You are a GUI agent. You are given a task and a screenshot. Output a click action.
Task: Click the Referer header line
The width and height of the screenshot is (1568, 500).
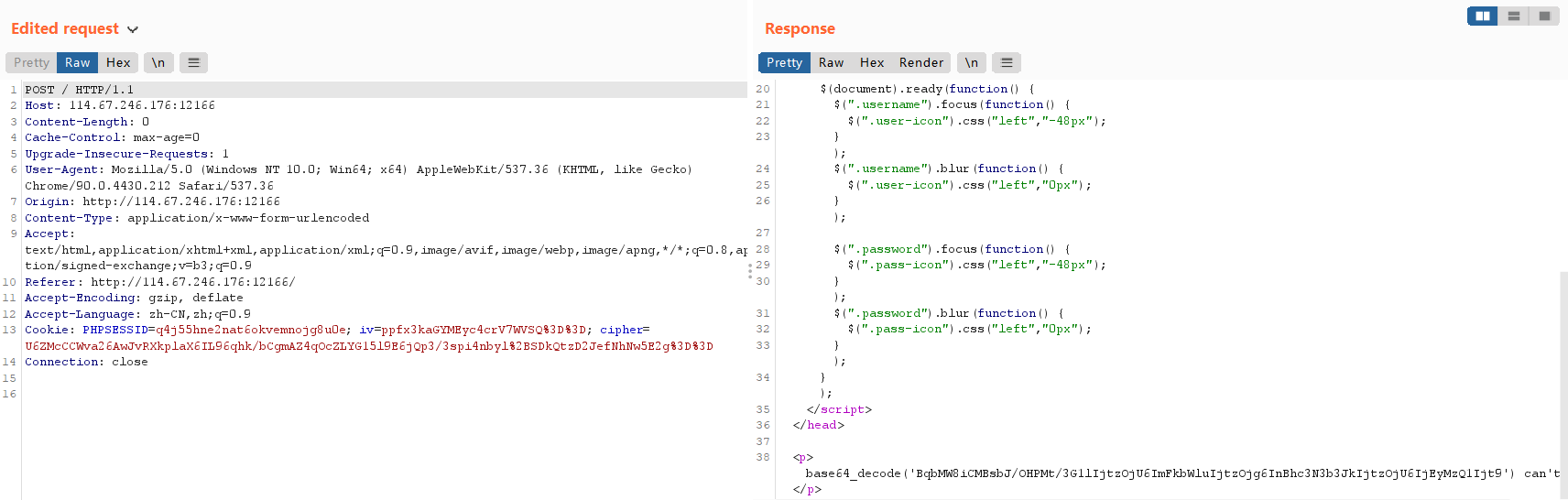click(x=160, y=282)
